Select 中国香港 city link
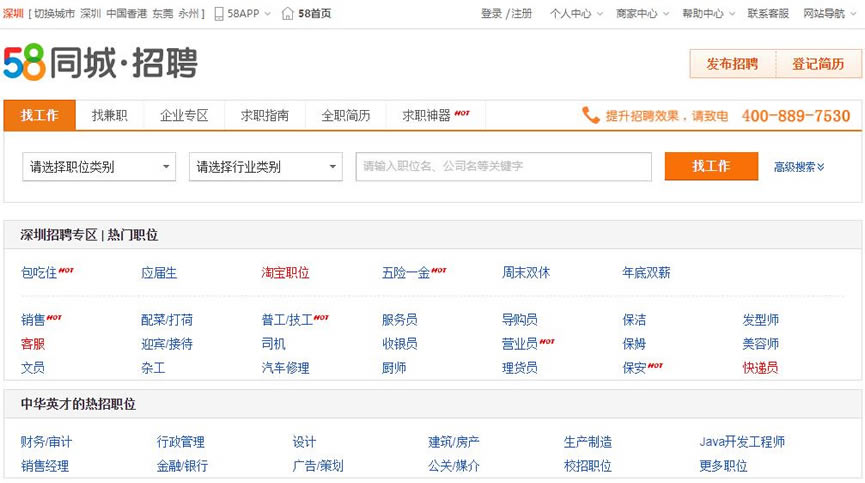 tap(126, 13)
